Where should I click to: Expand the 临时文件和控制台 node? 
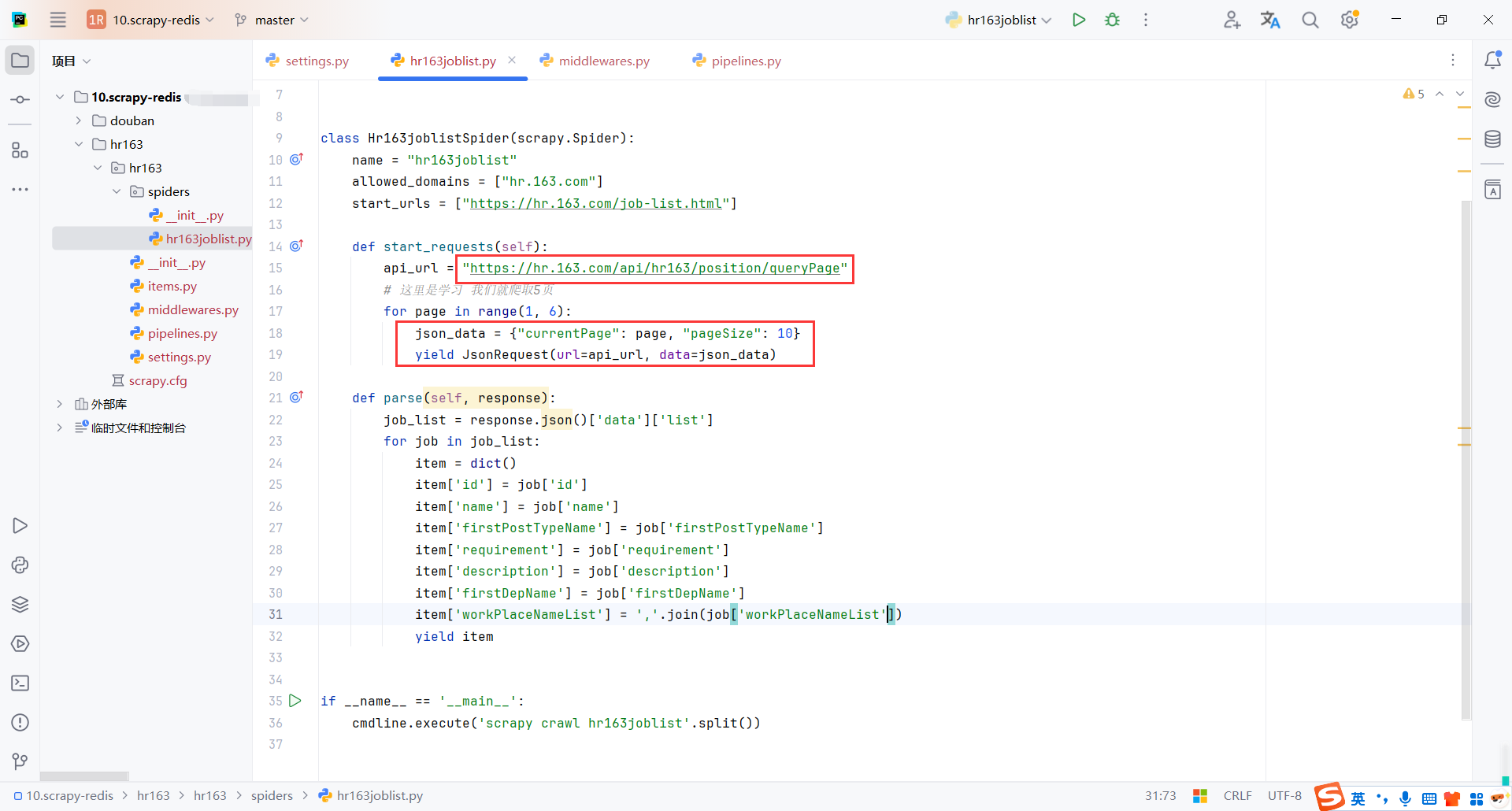pos(60,428)
